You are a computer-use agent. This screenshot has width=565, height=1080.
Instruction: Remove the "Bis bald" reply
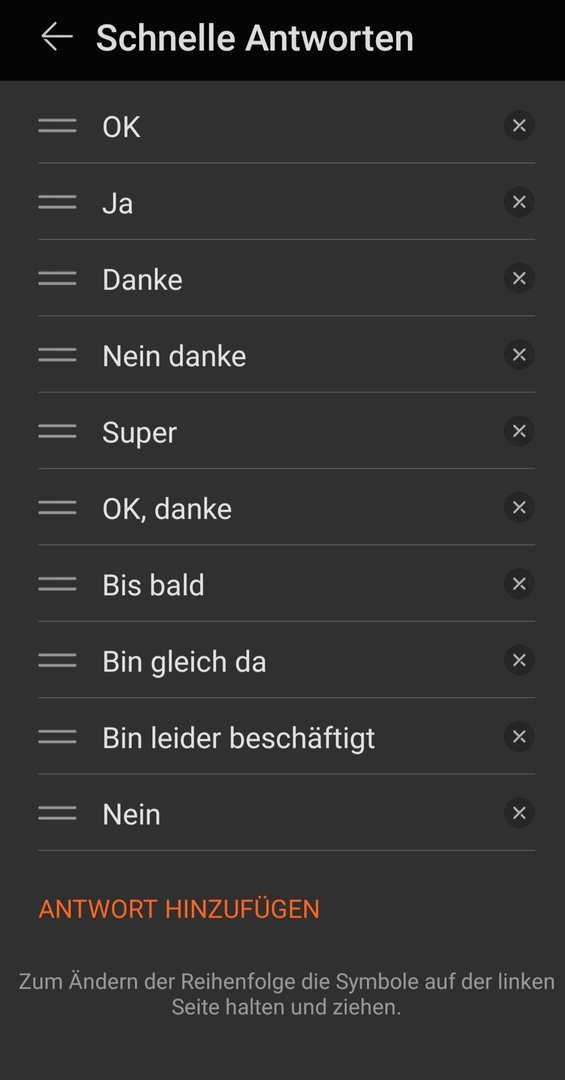519,584
